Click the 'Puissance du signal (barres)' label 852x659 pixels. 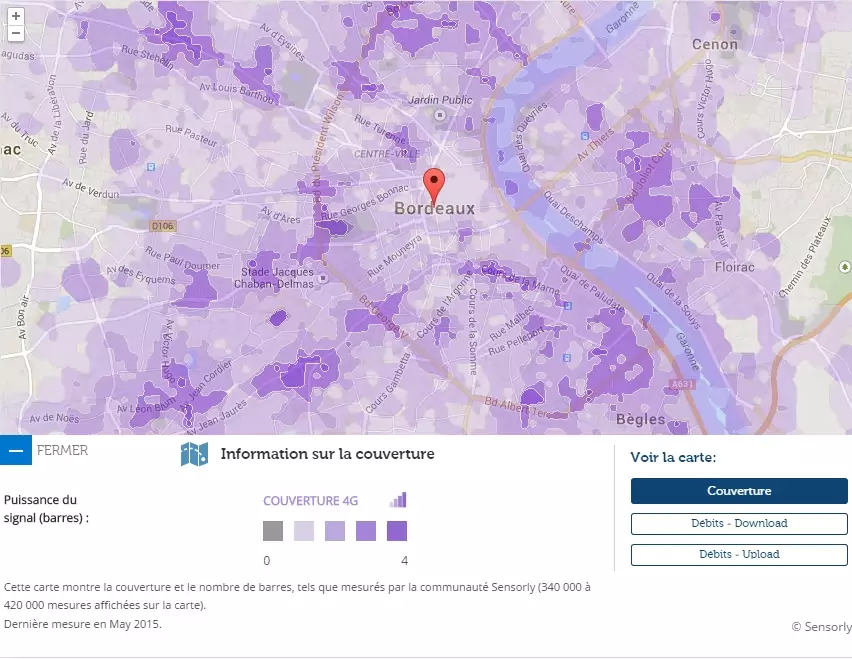(46, 509)
